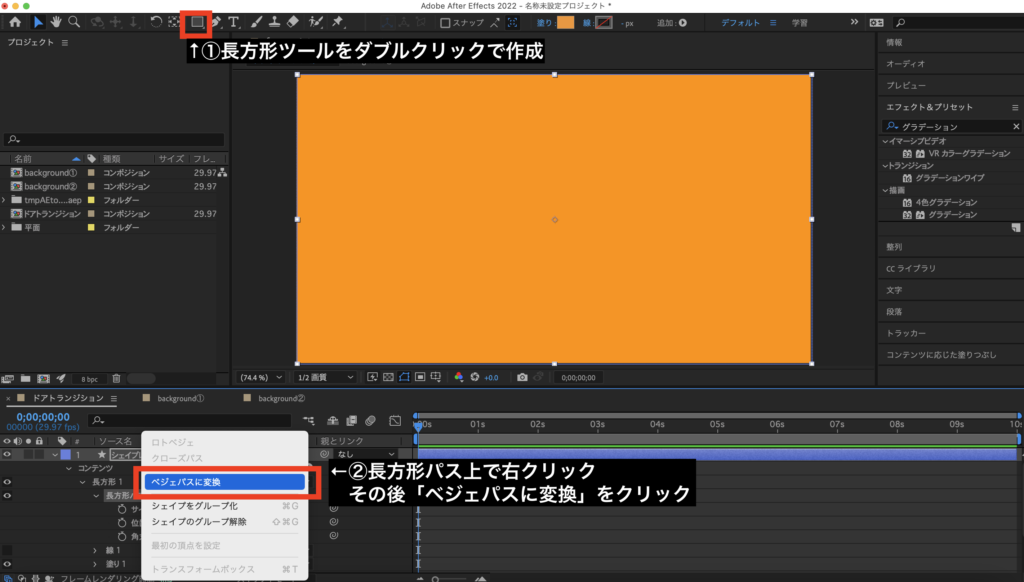Collapse the コンテンツ group in timeline

[x=69, y=468]
